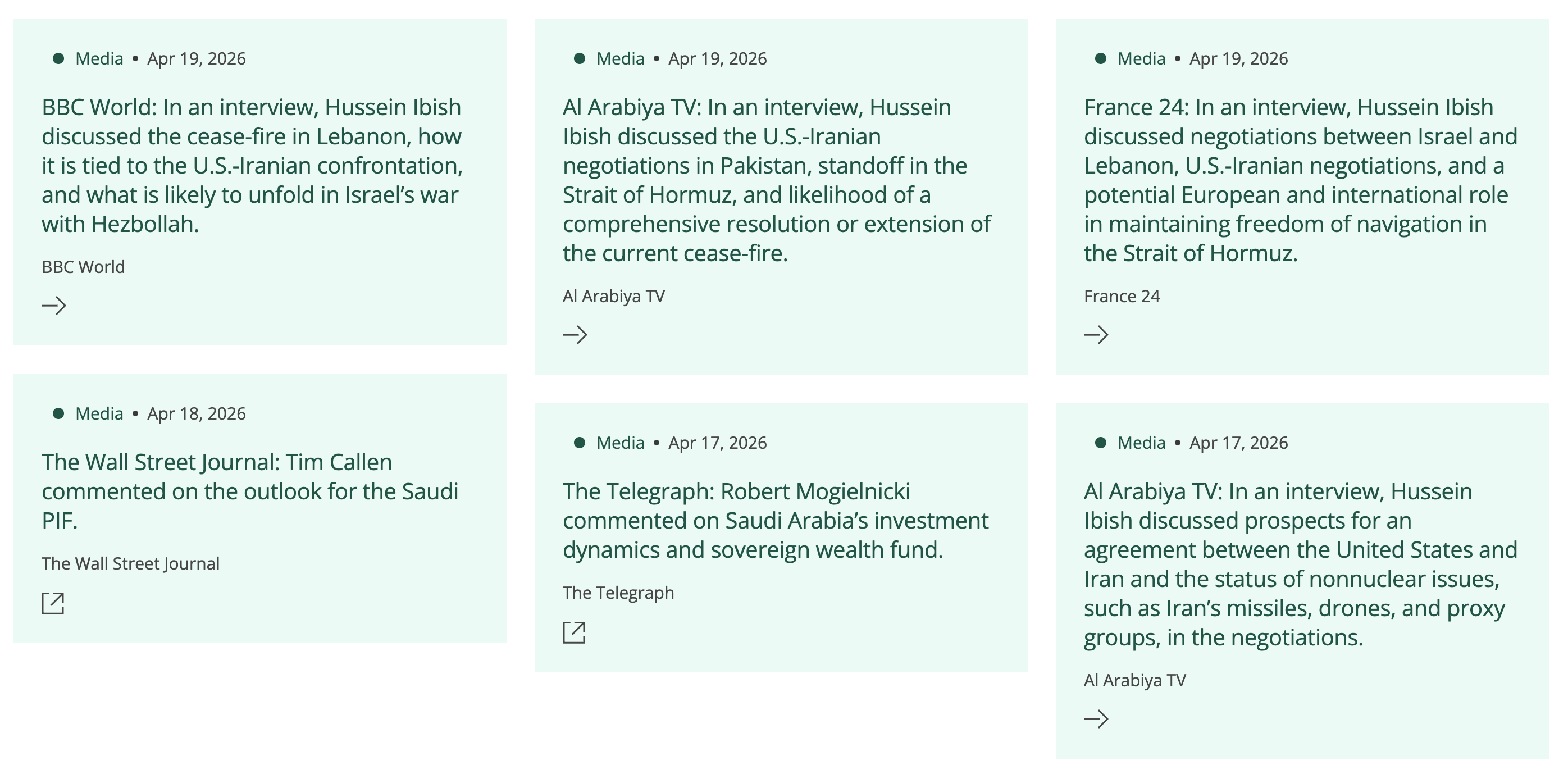Open external link icon for Wall Street Journal
Screen dimensions: 1568x774
pyautogui.click(x=53, y=603)
